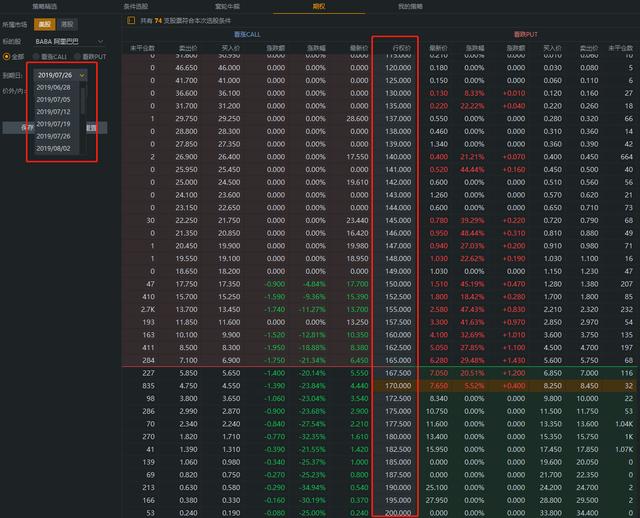The height and width of the screenshot is (518, 640).
Task: Click the 未平仓数 header on the CALL side
Action: (141, 47)
